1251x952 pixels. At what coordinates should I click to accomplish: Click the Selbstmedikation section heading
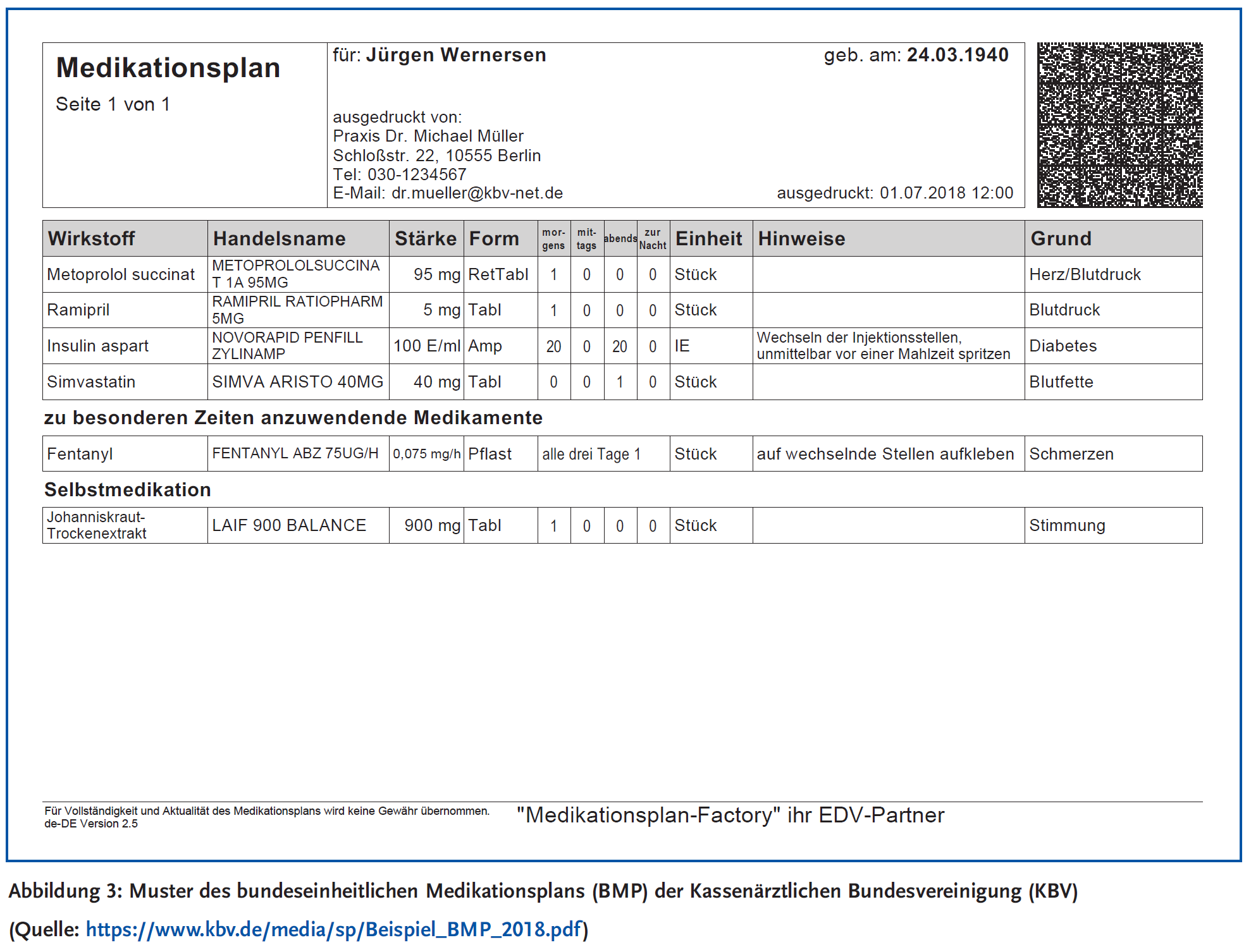click(128, 490)
